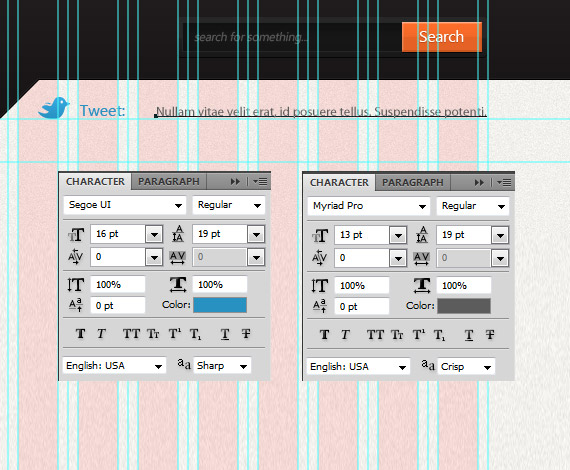Image resolution: width=570 pixels, height=470 pixels.
Task: Open Regular font style dropdown in Myriad Pro panel
Action: (473, 206)
